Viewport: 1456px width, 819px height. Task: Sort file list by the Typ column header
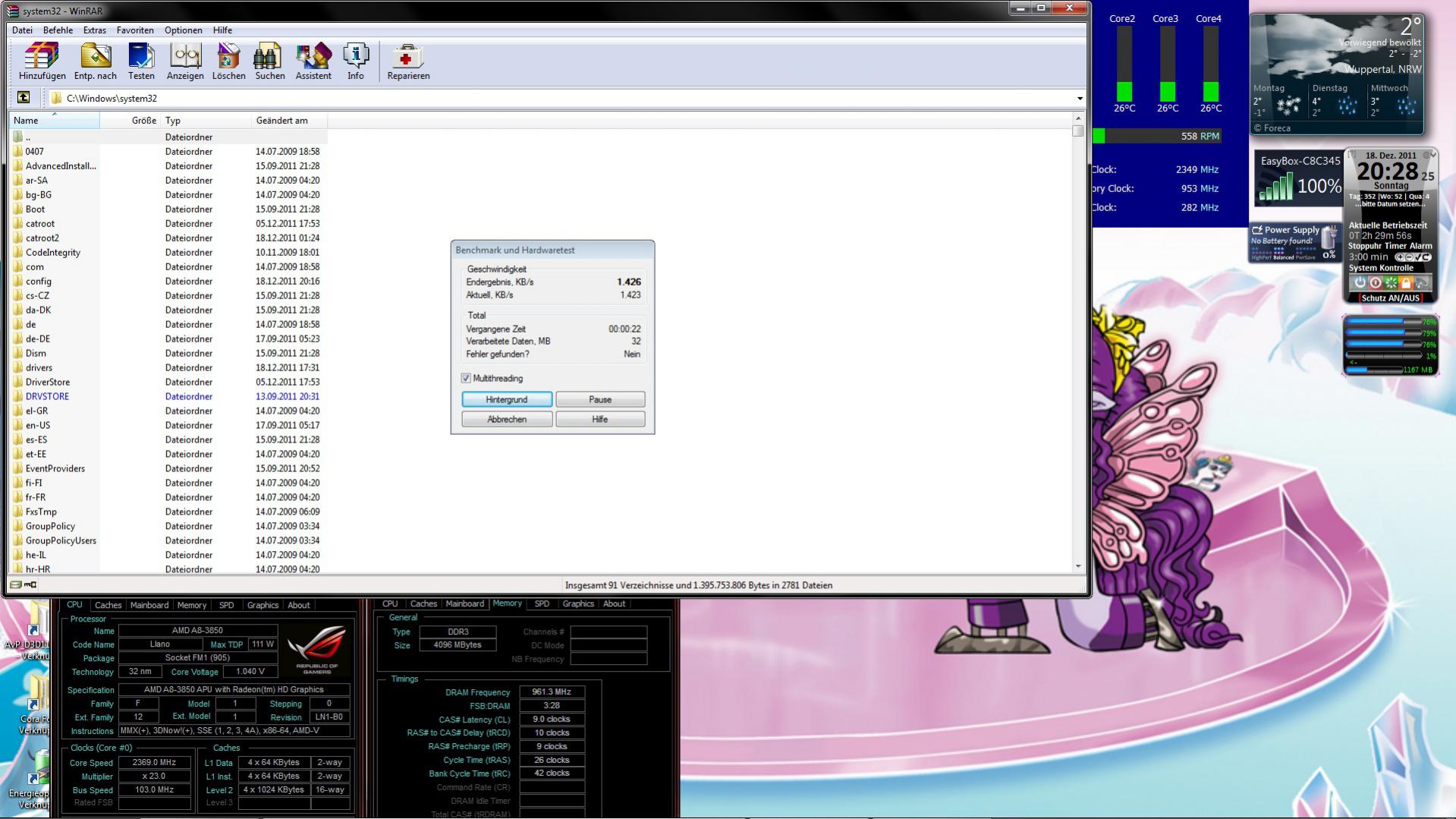[x=206, y=120]
